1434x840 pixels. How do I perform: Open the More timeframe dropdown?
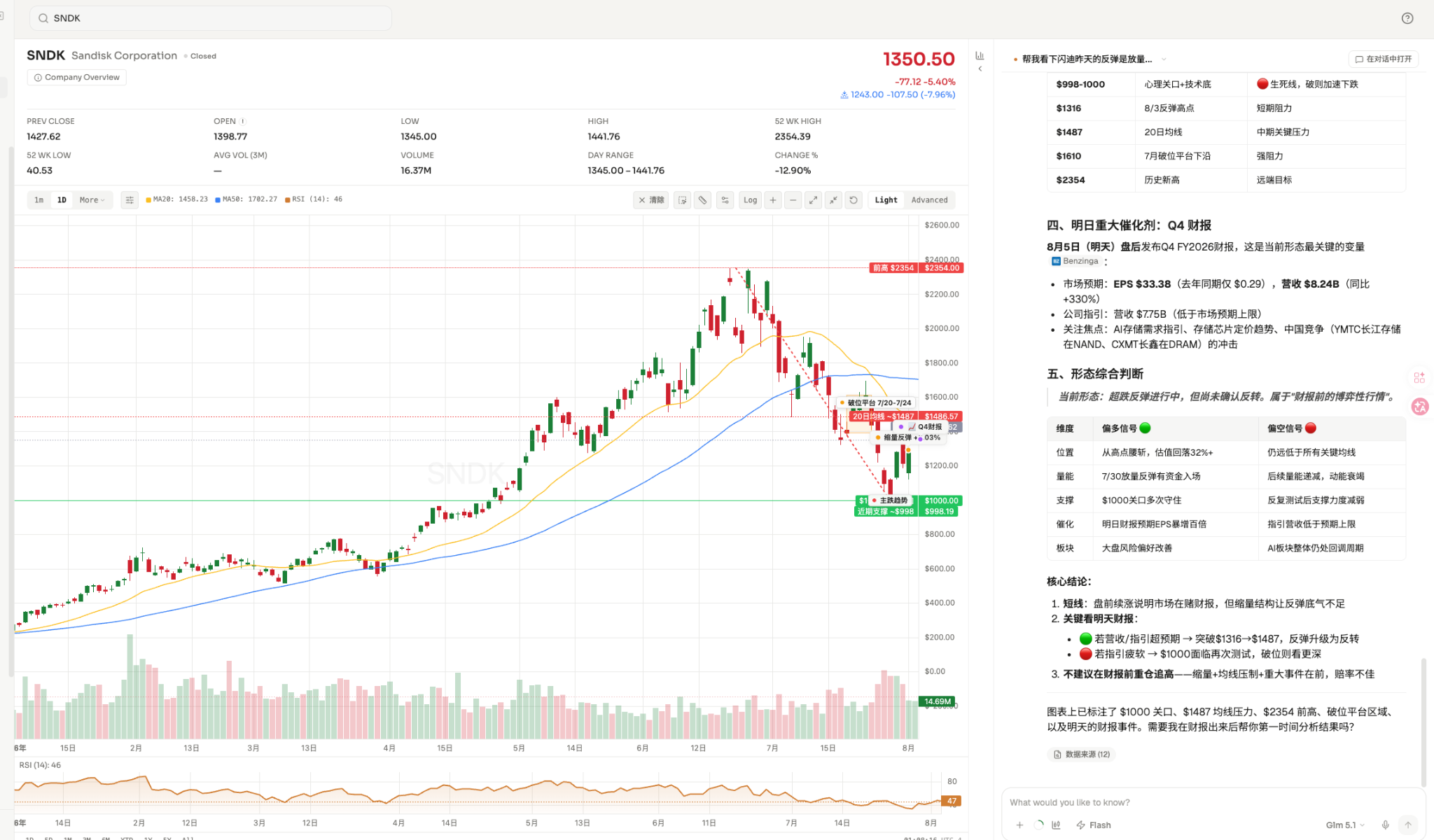[x=92, y=200]
